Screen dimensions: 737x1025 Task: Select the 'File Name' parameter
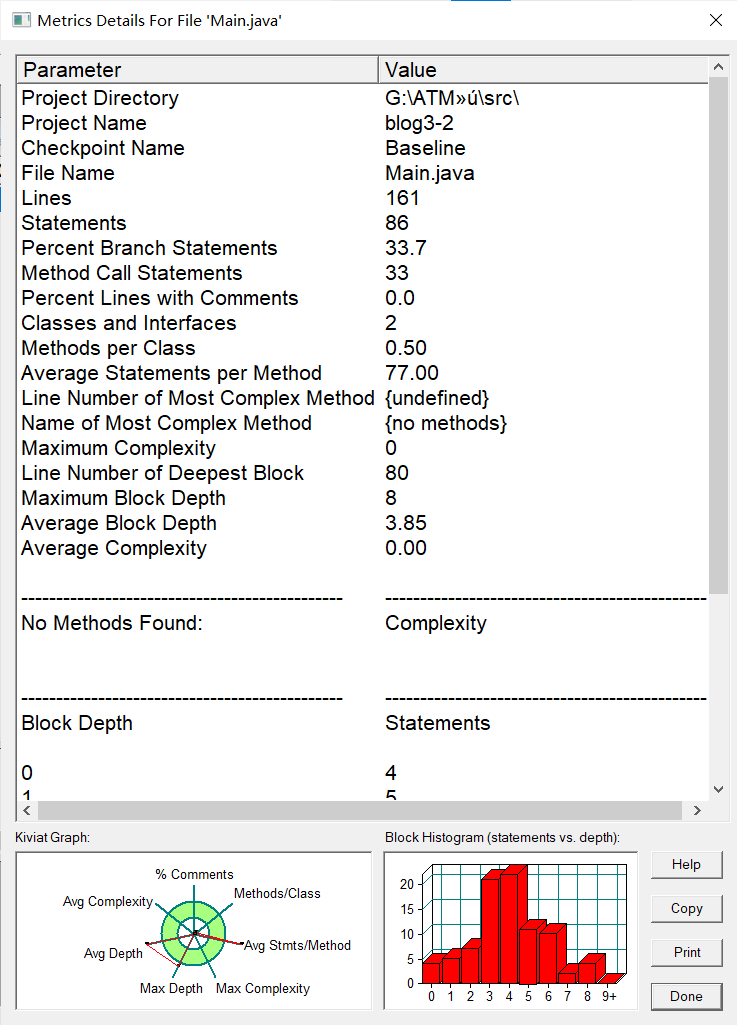[68, 173]
